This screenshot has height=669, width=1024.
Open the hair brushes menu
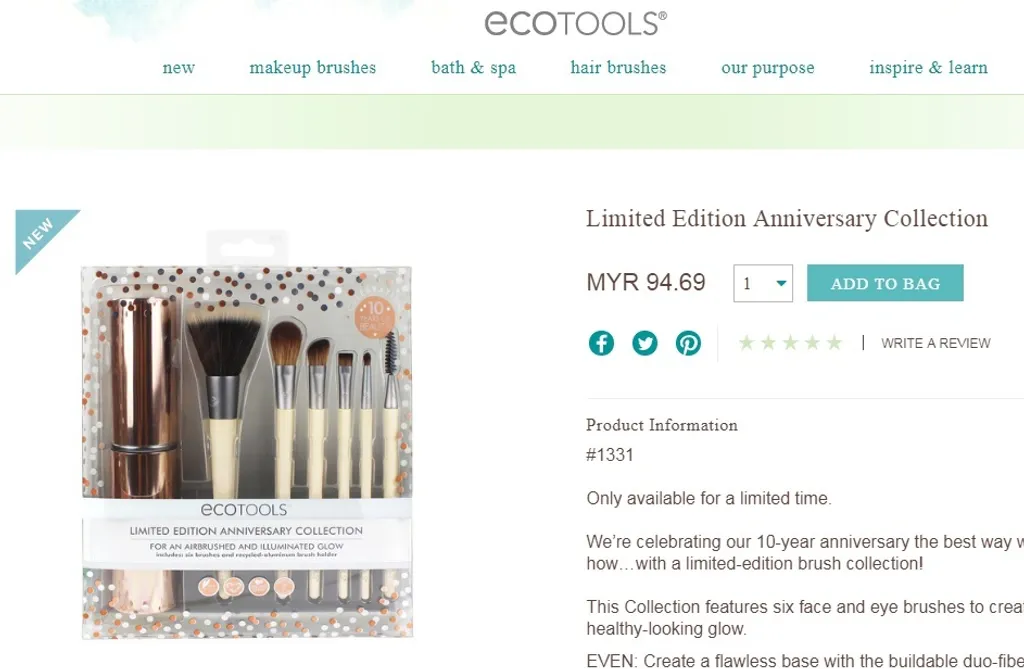(x=618, y=67)
